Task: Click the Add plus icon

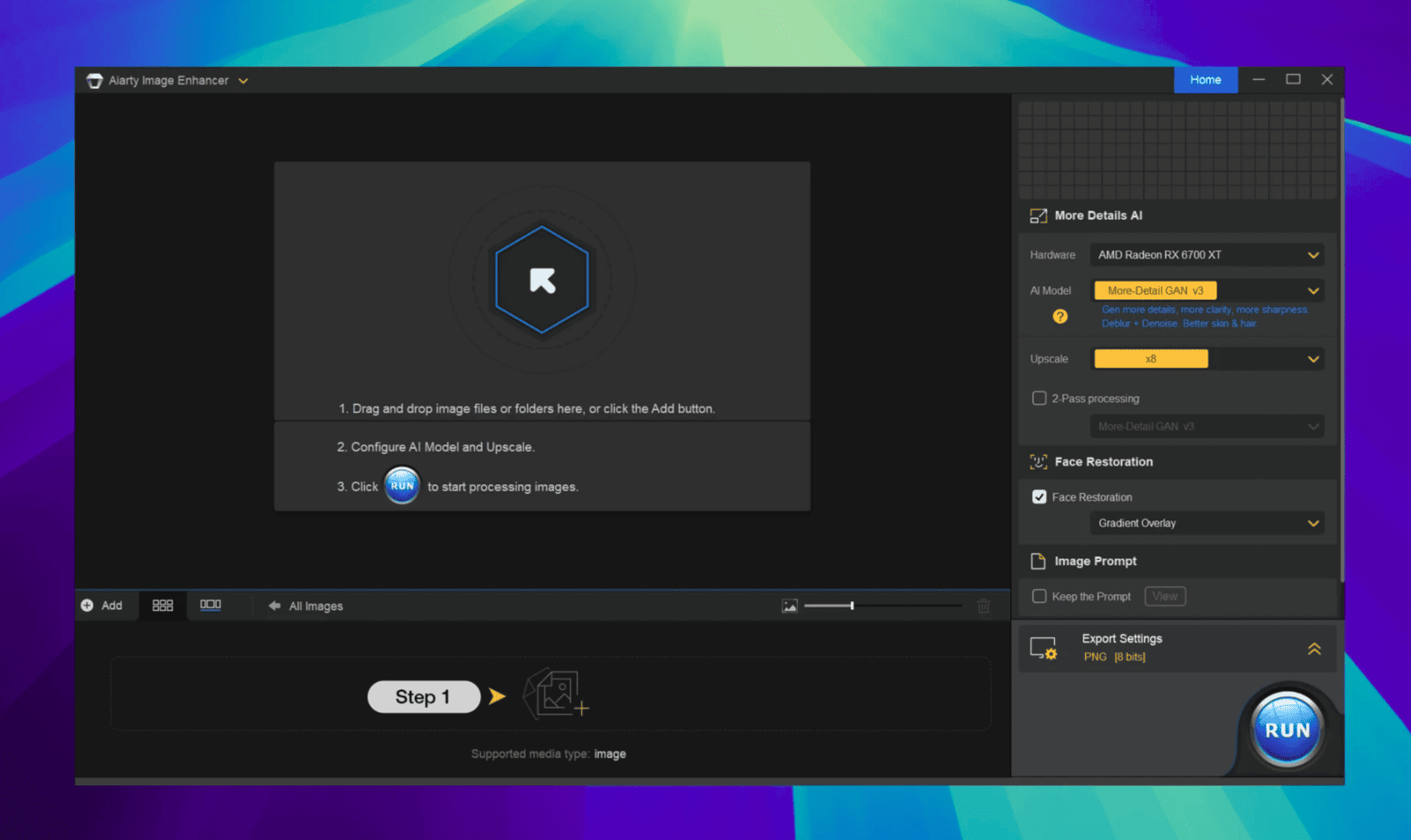Action: (87, 606)
